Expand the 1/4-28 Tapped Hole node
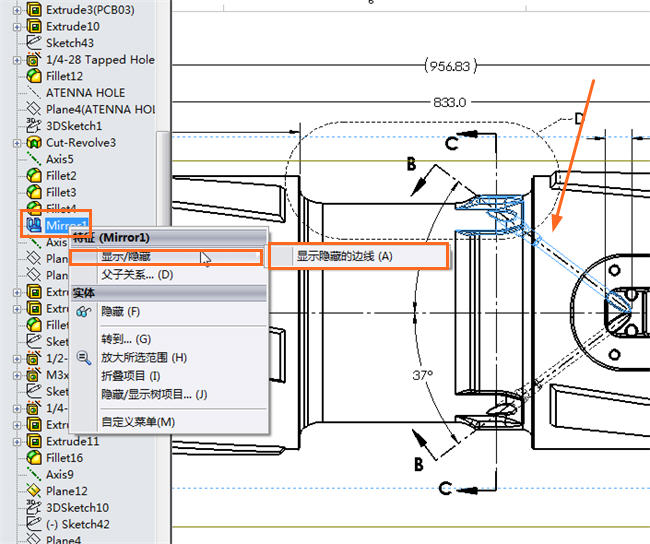The height and width of the screenshot is (544, 650). pos(17,60)
